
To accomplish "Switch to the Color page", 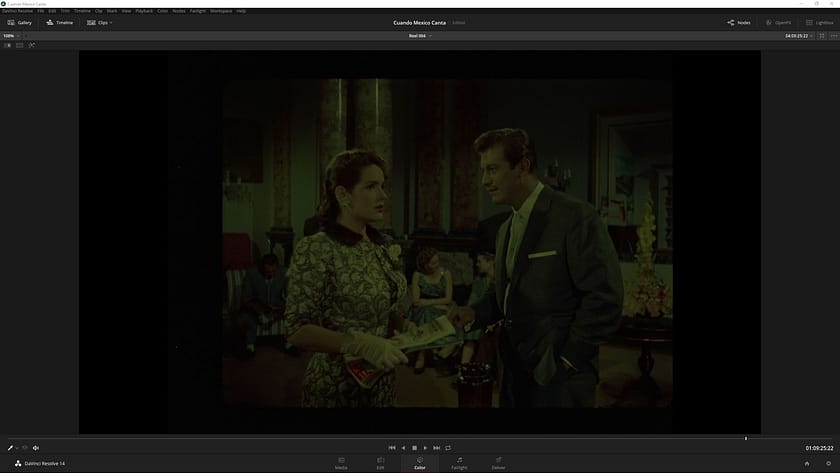I will click(x=420, y=463).
